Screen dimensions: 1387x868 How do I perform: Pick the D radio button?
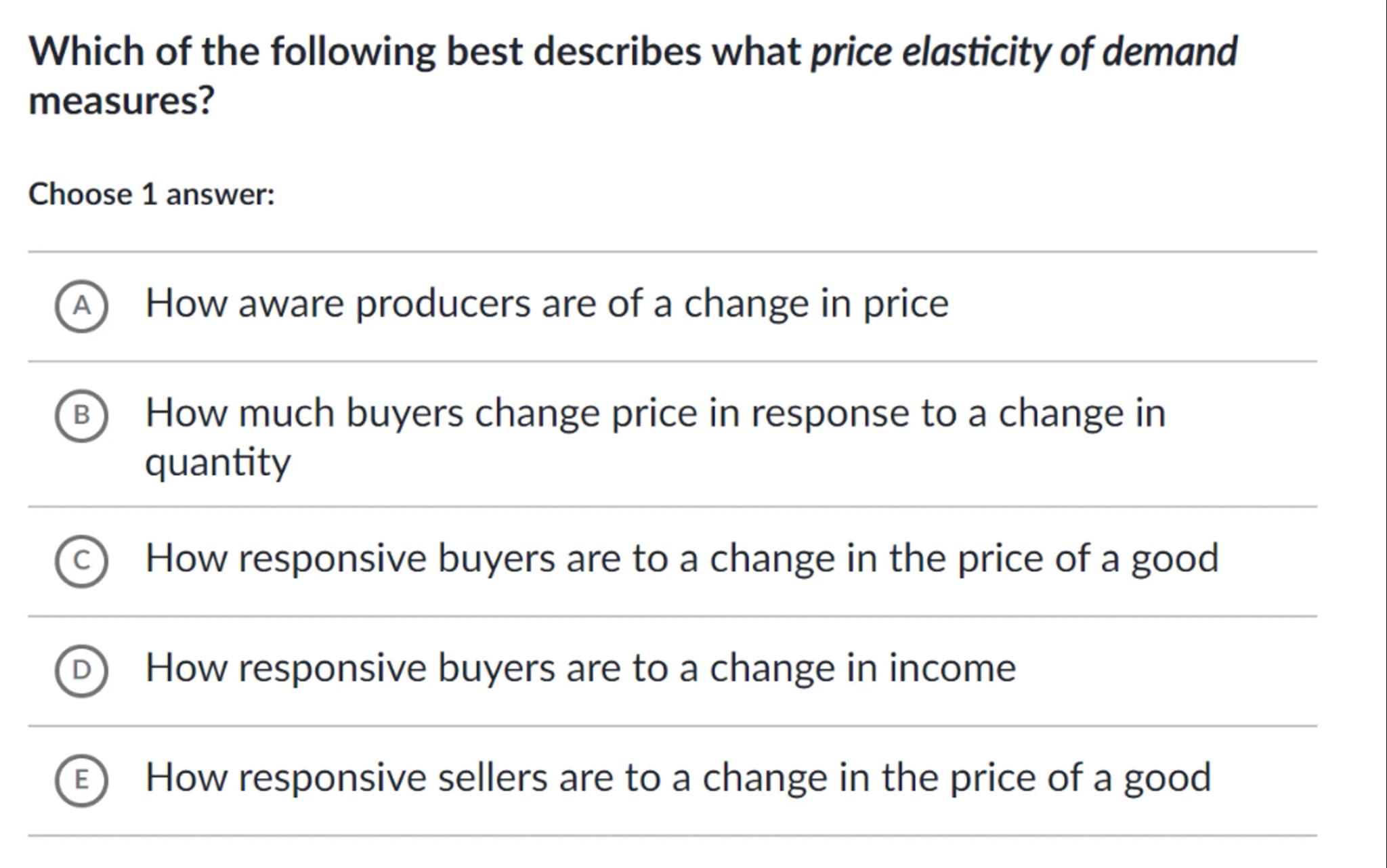[81, 670]
